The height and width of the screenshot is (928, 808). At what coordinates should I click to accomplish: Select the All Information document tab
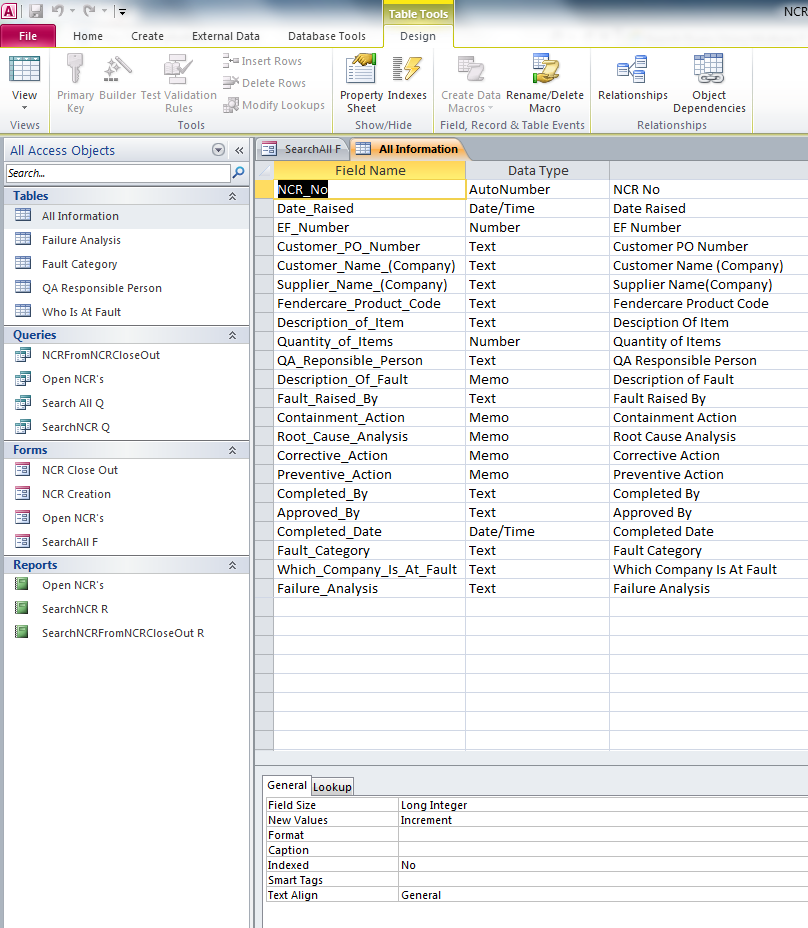pyautogui.click(x=408, y=149)
